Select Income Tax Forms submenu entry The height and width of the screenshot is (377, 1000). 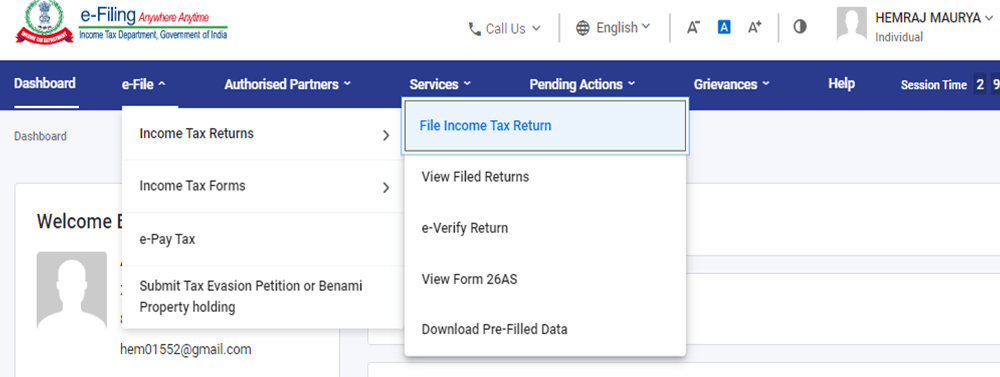tap(263, 186)
